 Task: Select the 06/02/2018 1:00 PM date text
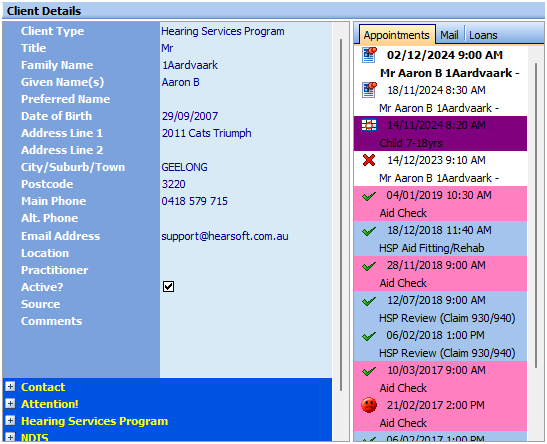435,335
